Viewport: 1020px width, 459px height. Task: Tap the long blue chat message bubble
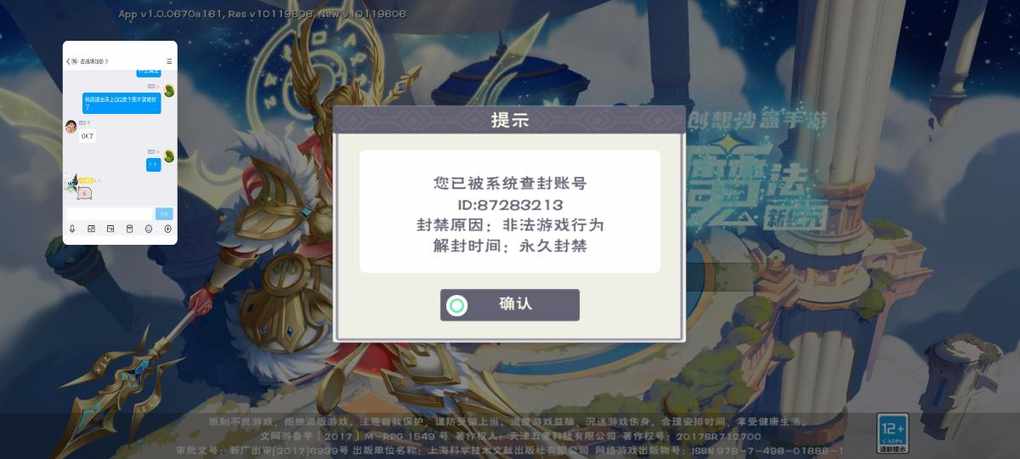tap(122, 103)
